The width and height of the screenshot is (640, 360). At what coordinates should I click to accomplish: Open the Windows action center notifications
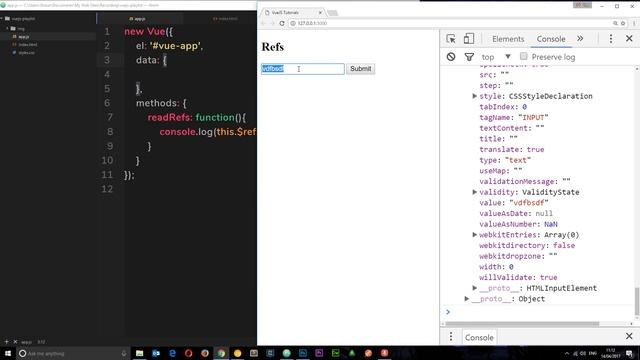629,353
